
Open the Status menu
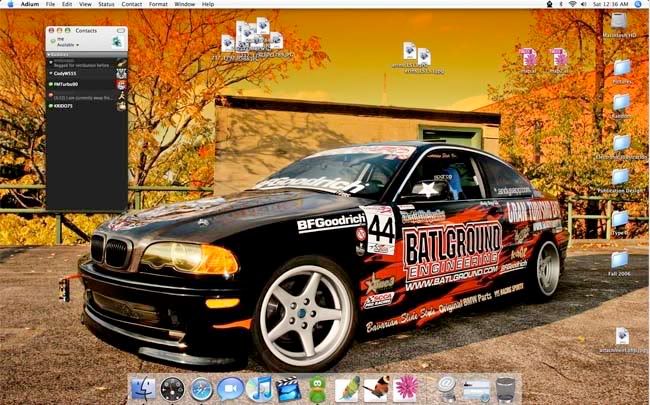point(105,4)
